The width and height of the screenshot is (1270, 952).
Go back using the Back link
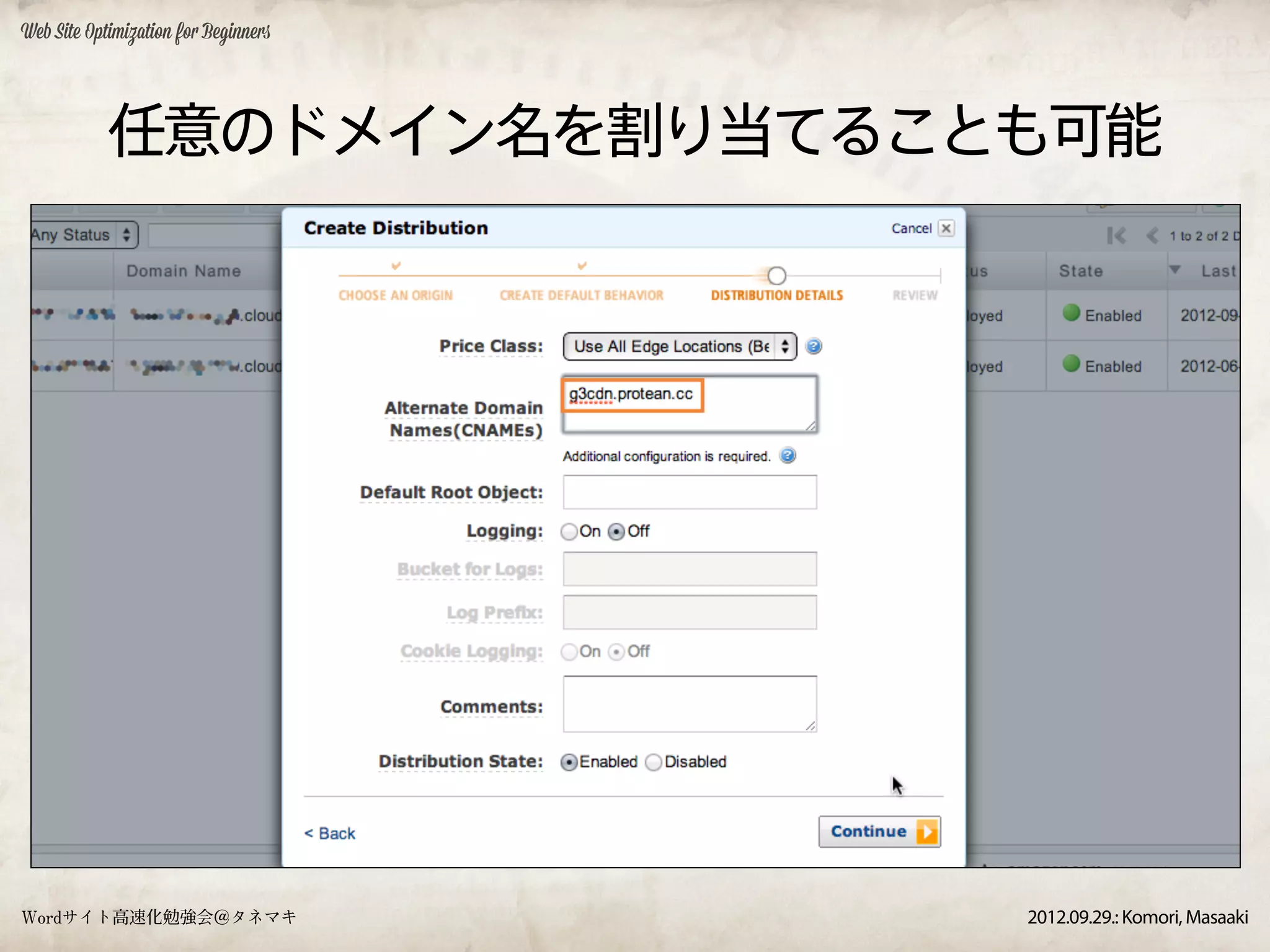[x=330, y=834]
